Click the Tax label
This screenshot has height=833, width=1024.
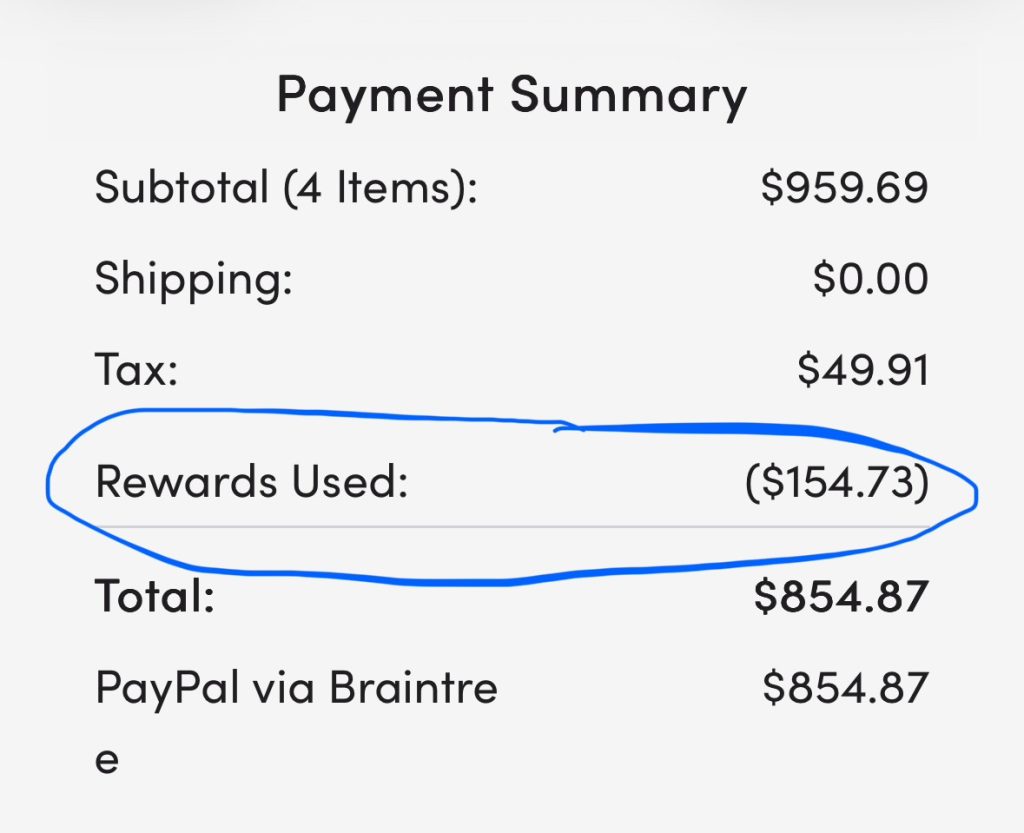pos(136,371)
